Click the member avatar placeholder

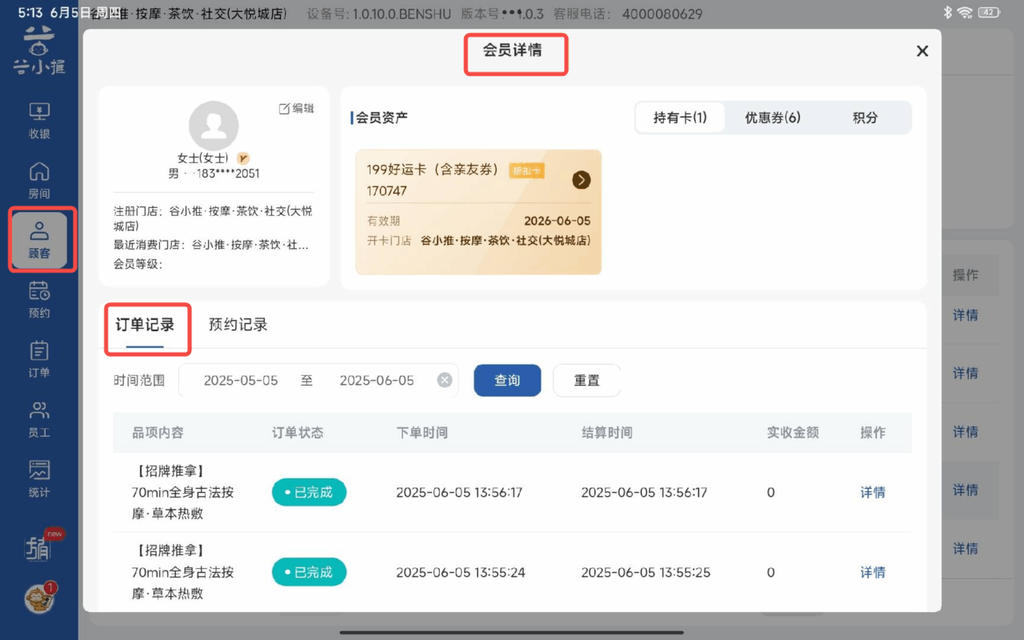214,125
